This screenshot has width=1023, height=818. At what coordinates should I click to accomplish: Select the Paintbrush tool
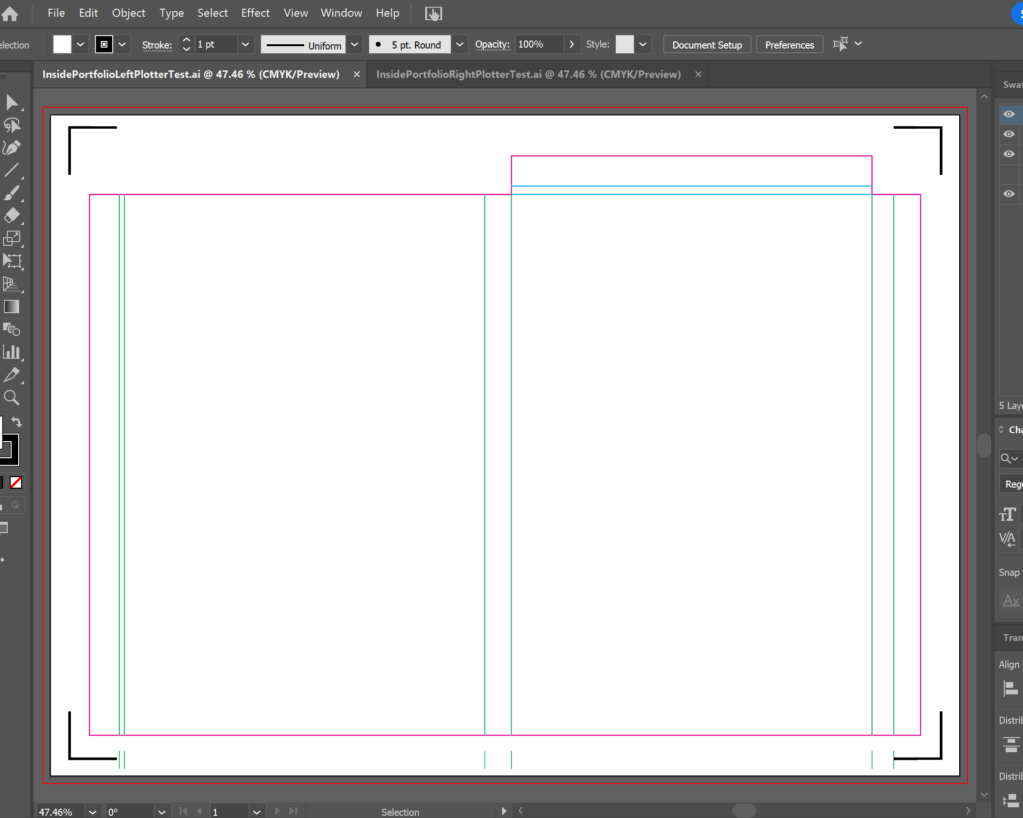tap(12, 193)
